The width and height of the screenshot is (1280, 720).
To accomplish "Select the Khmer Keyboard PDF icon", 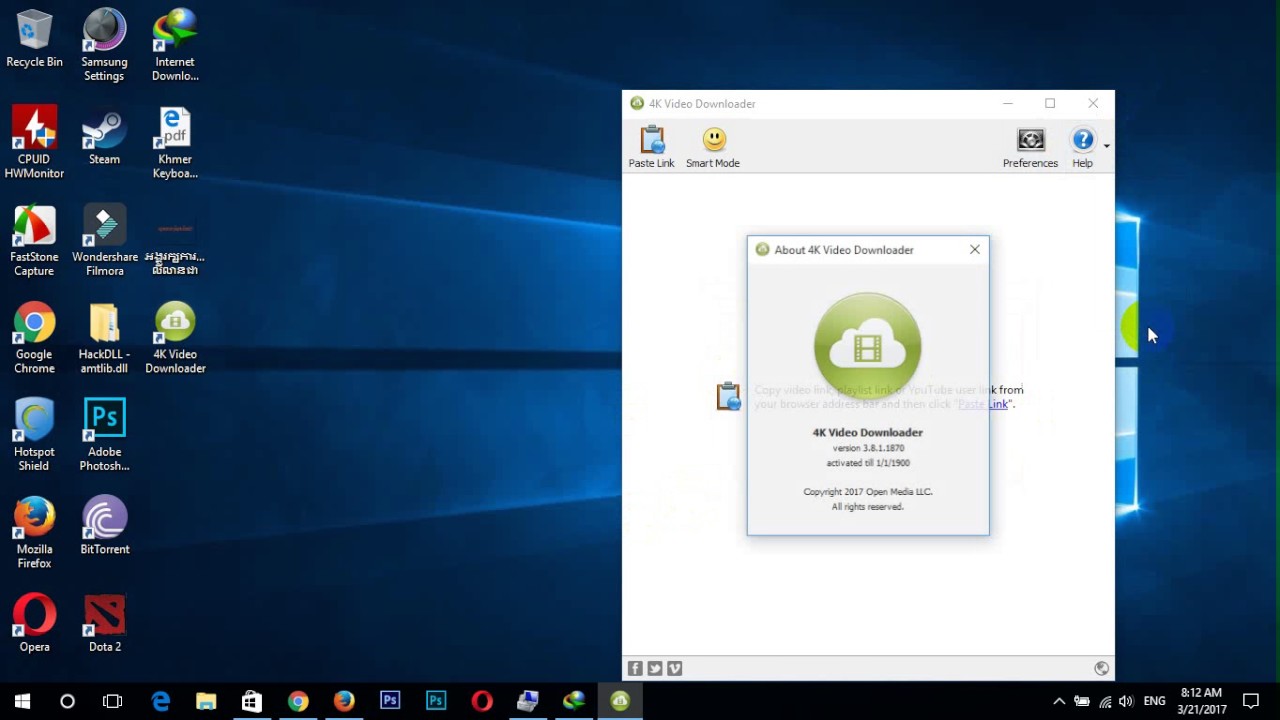I will point(175,143).
